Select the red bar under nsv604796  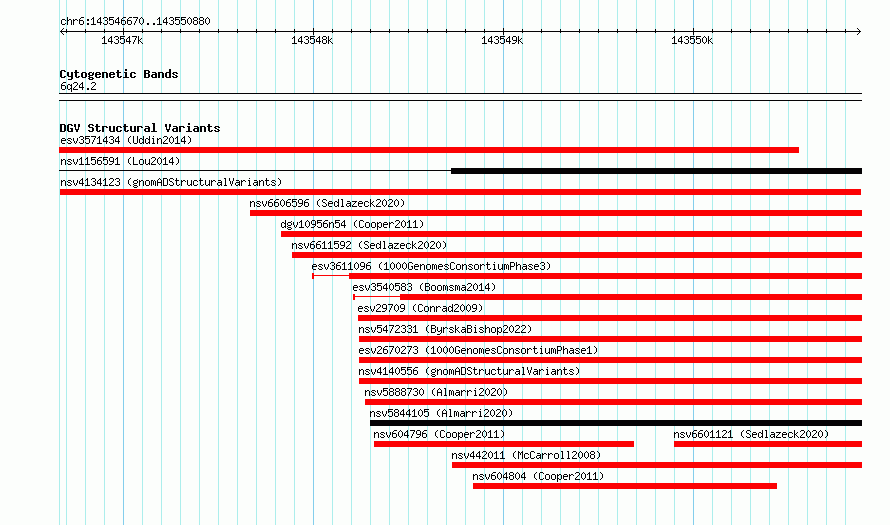point(504,444)
